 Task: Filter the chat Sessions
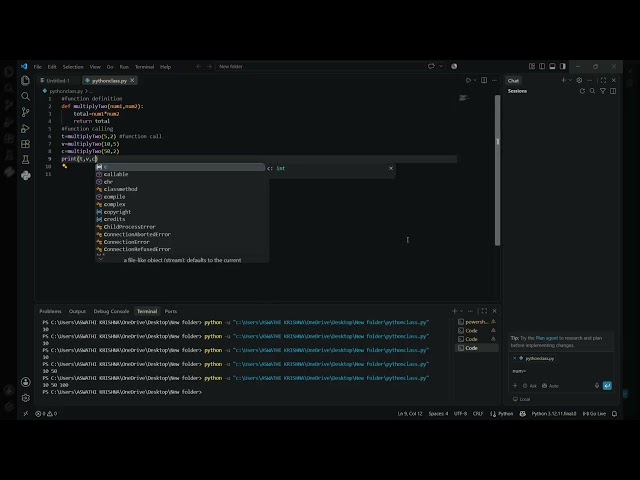603,91
